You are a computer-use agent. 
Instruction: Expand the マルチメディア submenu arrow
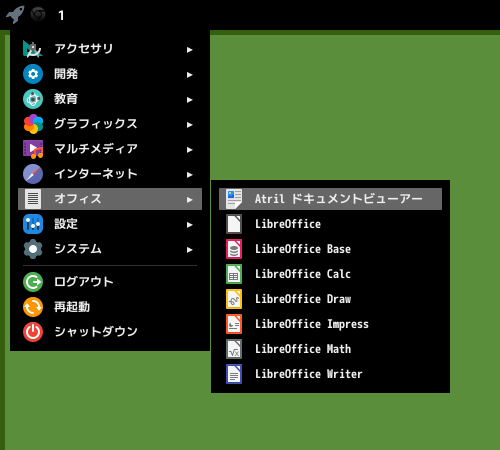(190, 150)
